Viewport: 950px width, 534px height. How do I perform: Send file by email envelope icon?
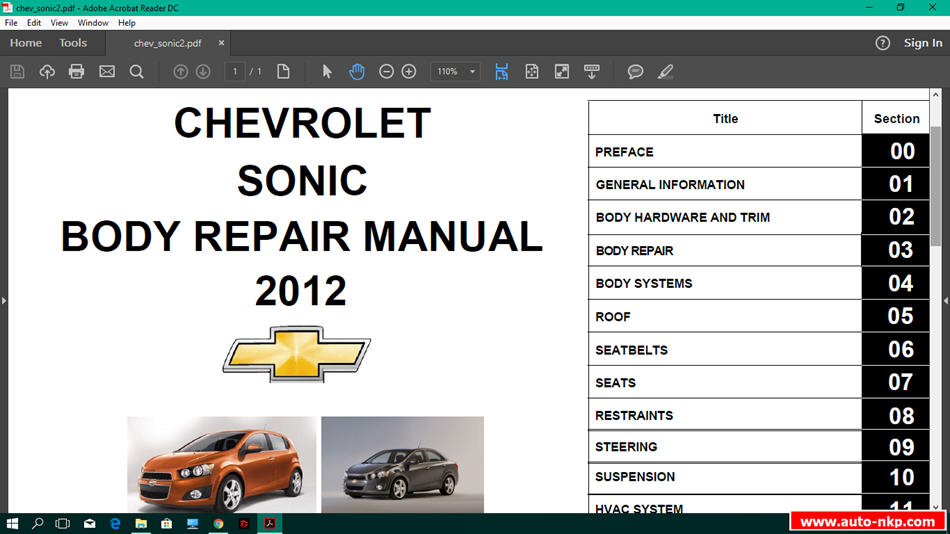107,71
